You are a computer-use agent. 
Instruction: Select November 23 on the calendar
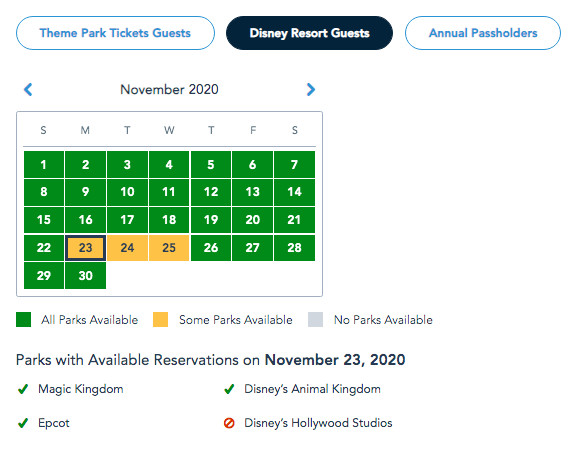86,248
